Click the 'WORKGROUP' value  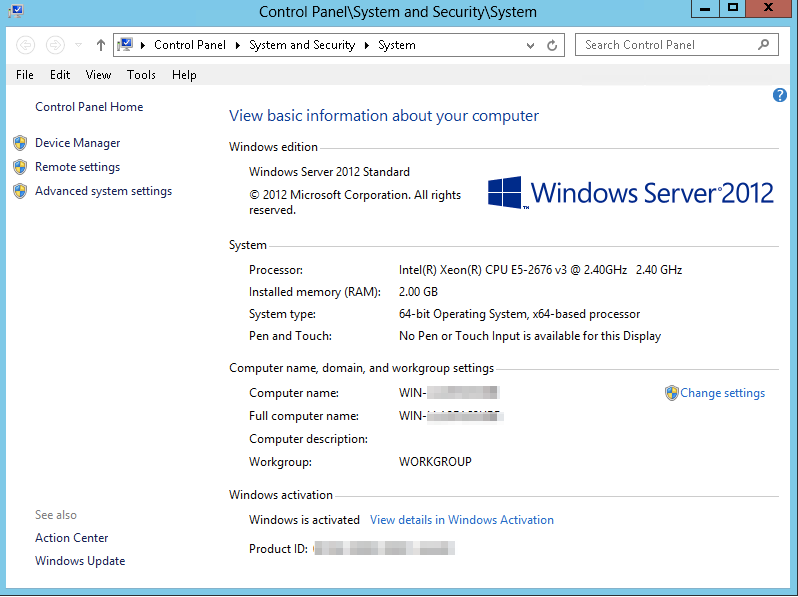pyautogui.click(x=435, y=462)
